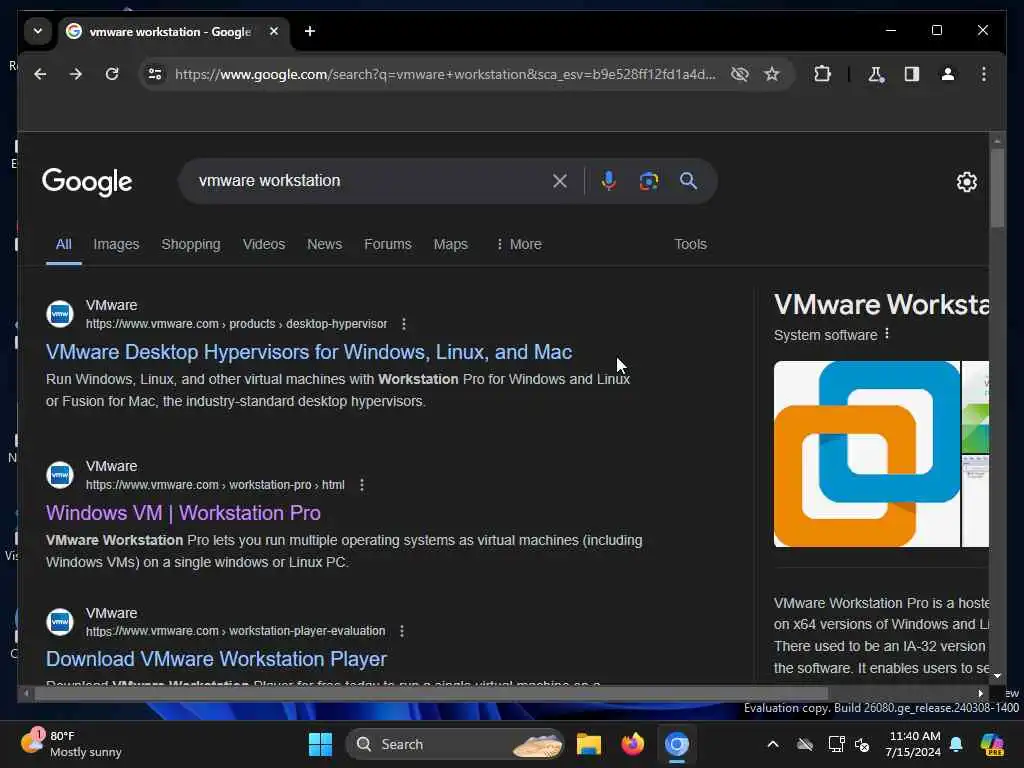Open VMware Desktop Hypervisors result link
Screen dimensions: 1024x768
[309, 352]
